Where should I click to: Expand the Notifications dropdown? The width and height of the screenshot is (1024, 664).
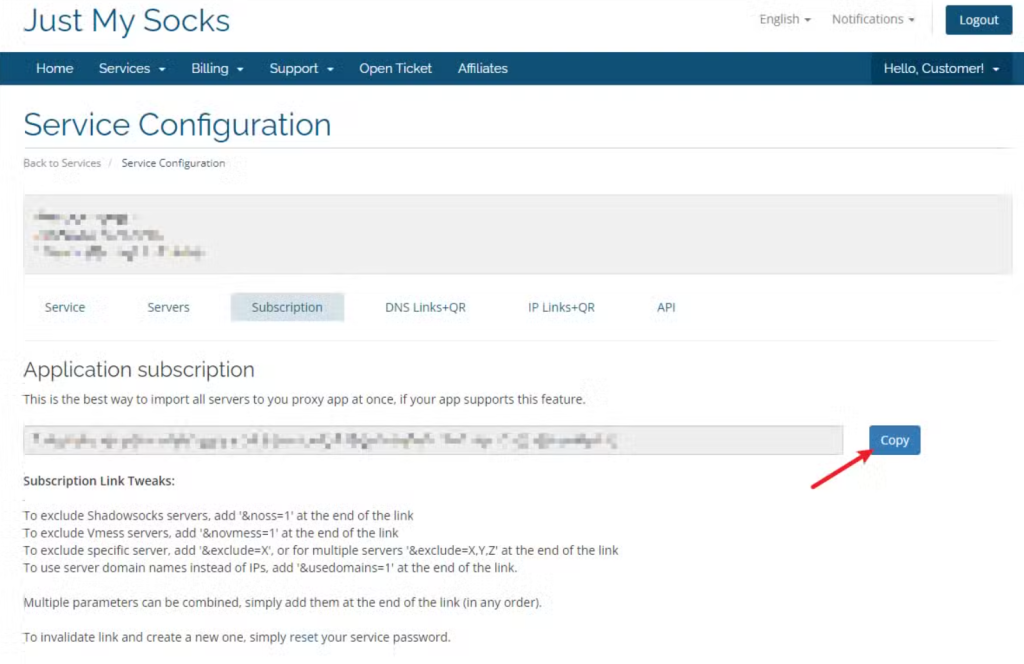[x=872, y=20]
